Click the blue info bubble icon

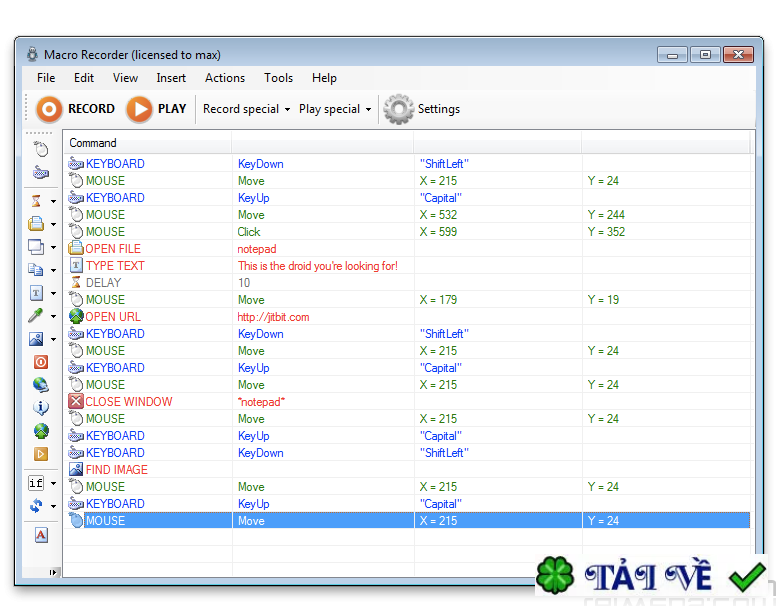40,408
